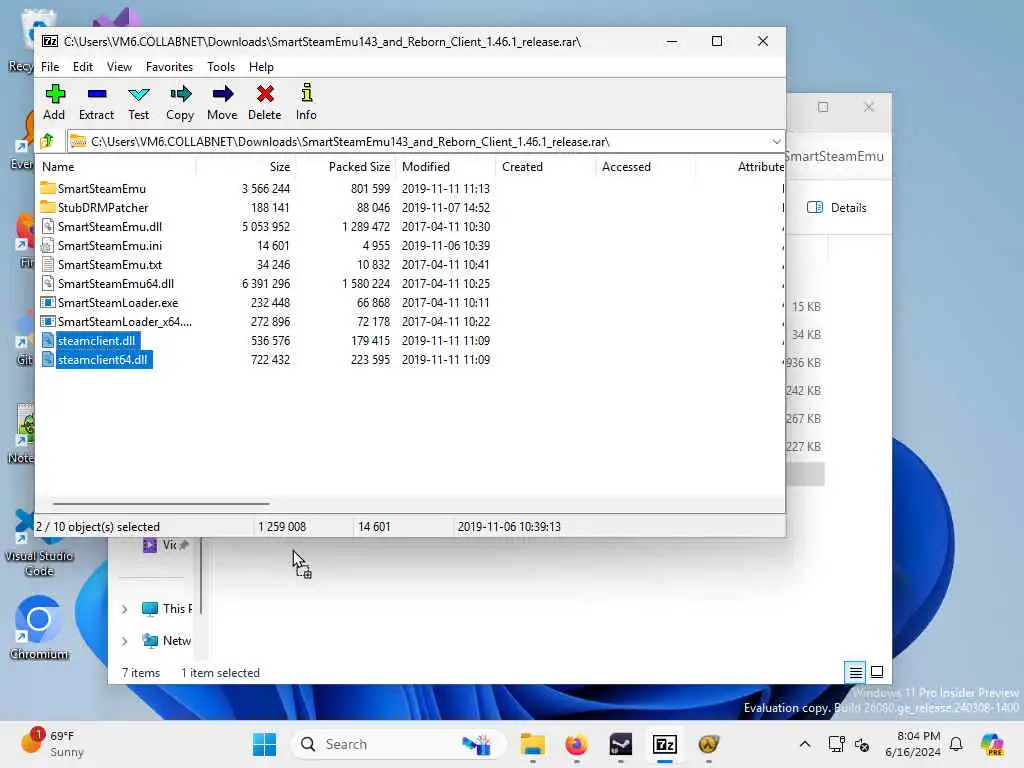
Task: Click the 7-Zip taskbar icon
Action: [x=665, y=744]
